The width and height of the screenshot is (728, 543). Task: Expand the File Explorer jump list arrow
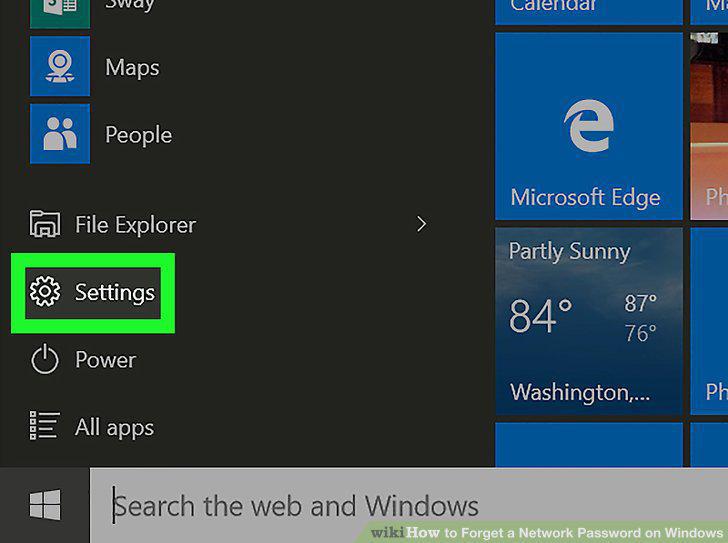[421, 224]
